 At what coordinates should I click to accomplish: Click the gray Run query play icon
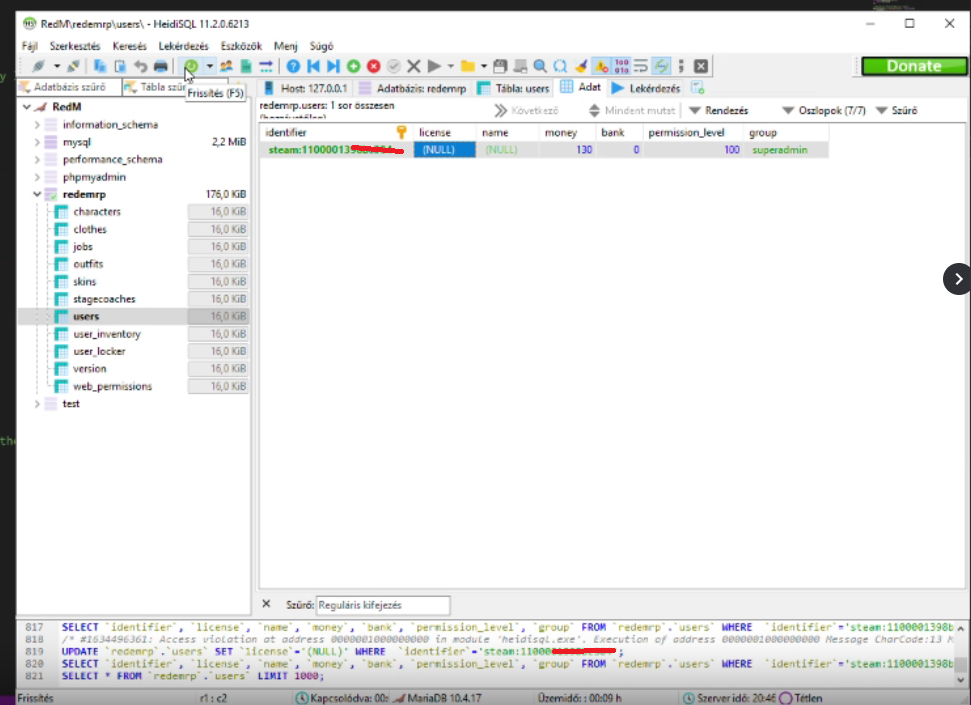click(x=434, y=66)
